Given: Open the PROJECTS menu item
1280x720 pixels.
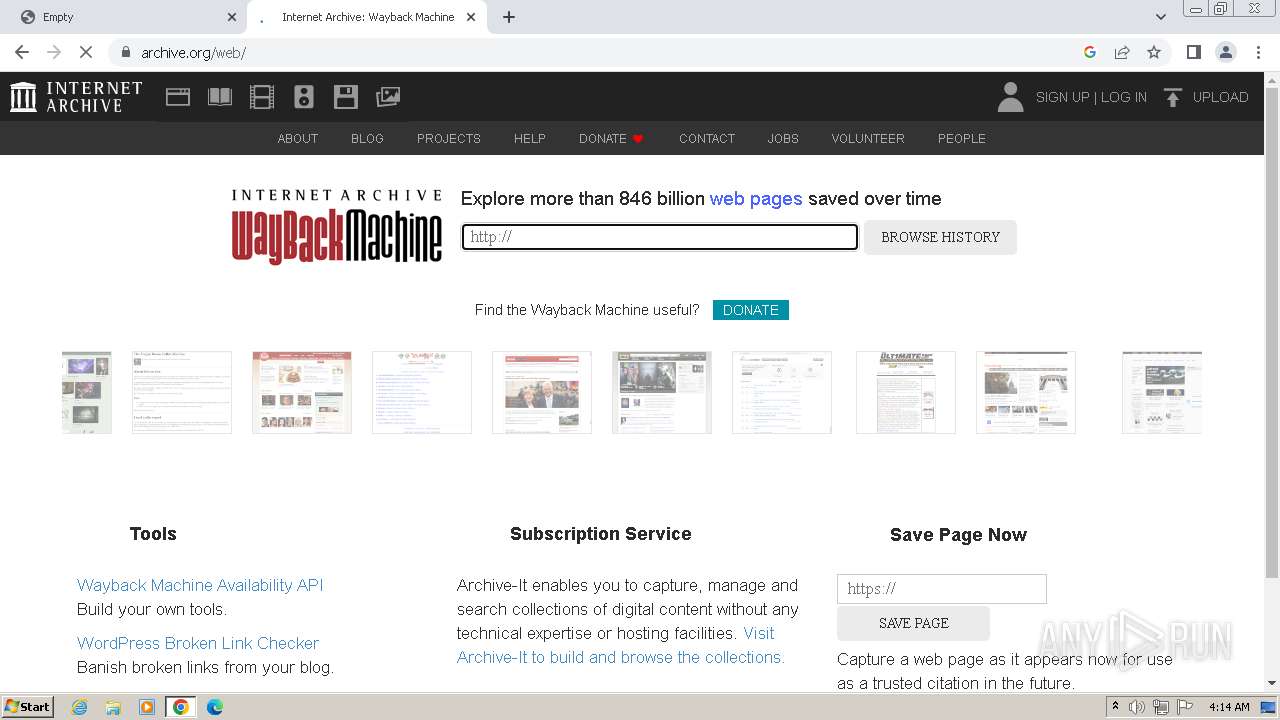Looking at the screenshot, I should [x=449, y=138].
